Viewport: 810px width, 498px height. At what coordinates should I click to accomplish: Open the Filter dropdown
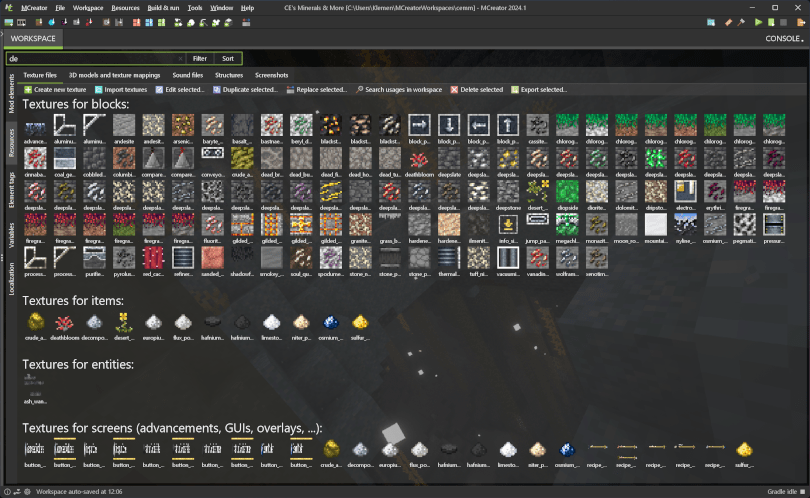click(200, 59)
